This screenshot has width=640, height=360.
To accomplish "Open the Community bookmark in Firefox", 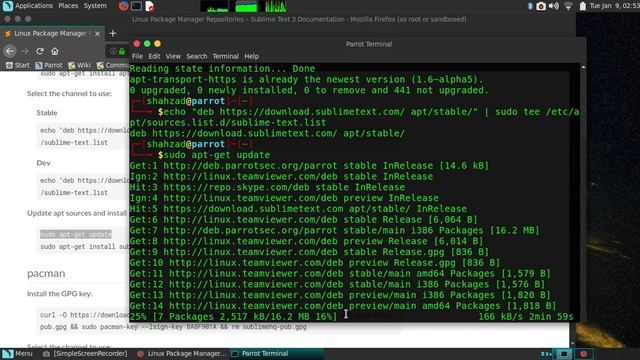I will [x=113, y=65].
